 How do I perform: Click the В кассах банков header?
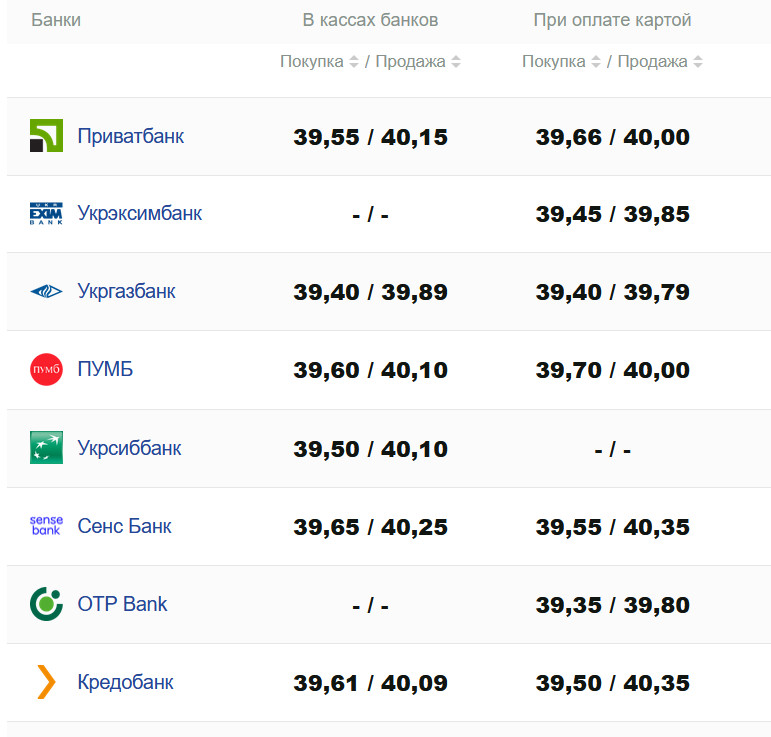[x=370, y=20]
